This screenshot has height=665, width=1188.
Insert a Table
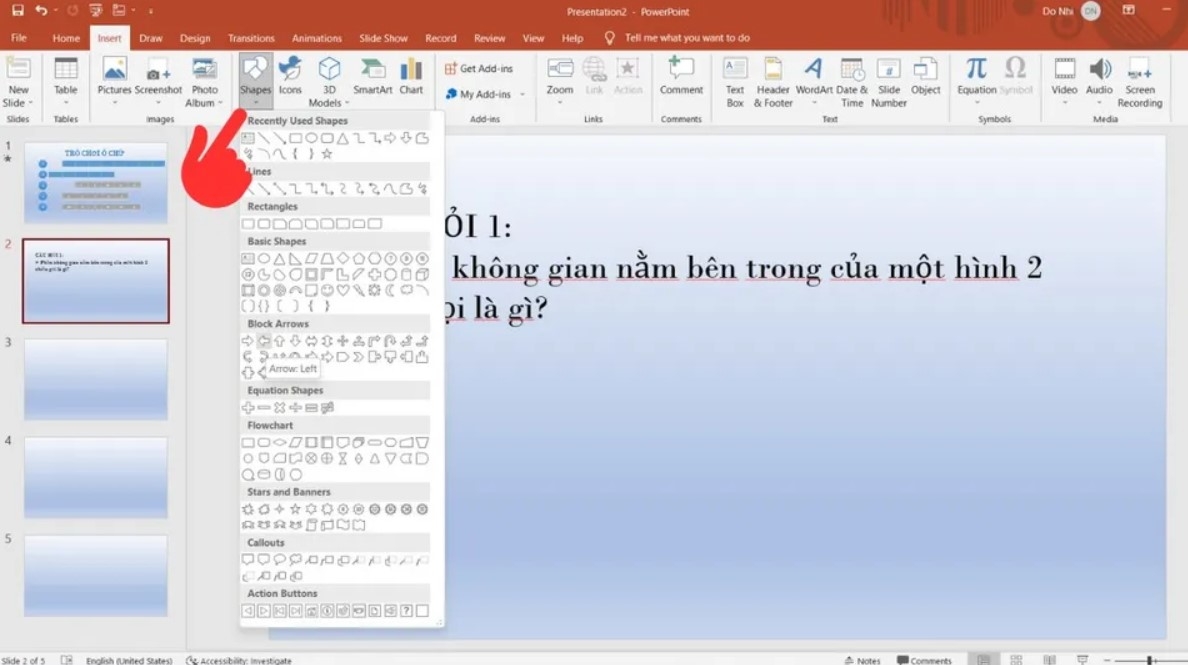[66, 80]
